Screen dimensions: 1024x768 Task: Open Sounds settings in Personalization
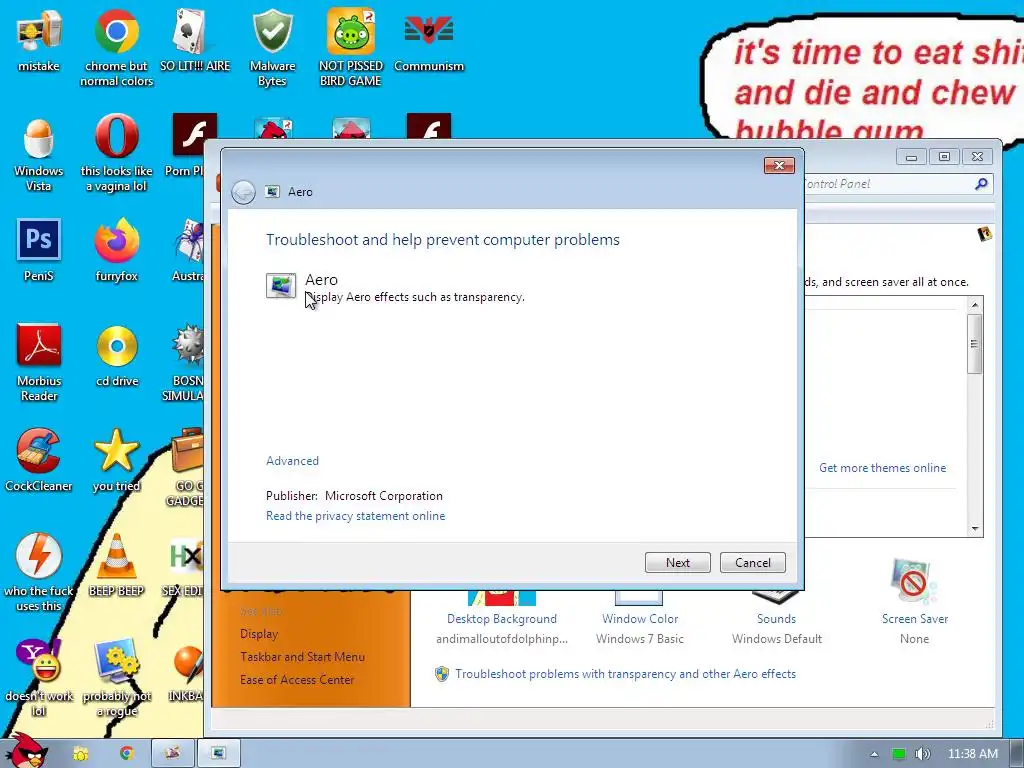pyautogui.click(x=776, y=618)
